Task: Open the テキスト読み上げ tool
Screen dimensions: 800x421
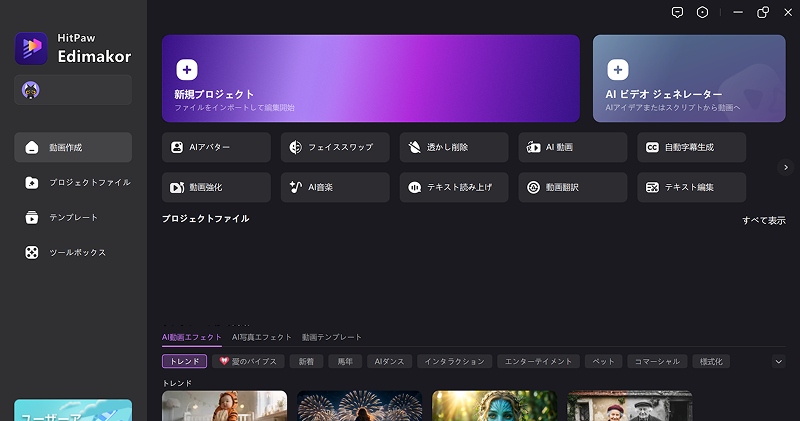Action: [x=454, y=187]
